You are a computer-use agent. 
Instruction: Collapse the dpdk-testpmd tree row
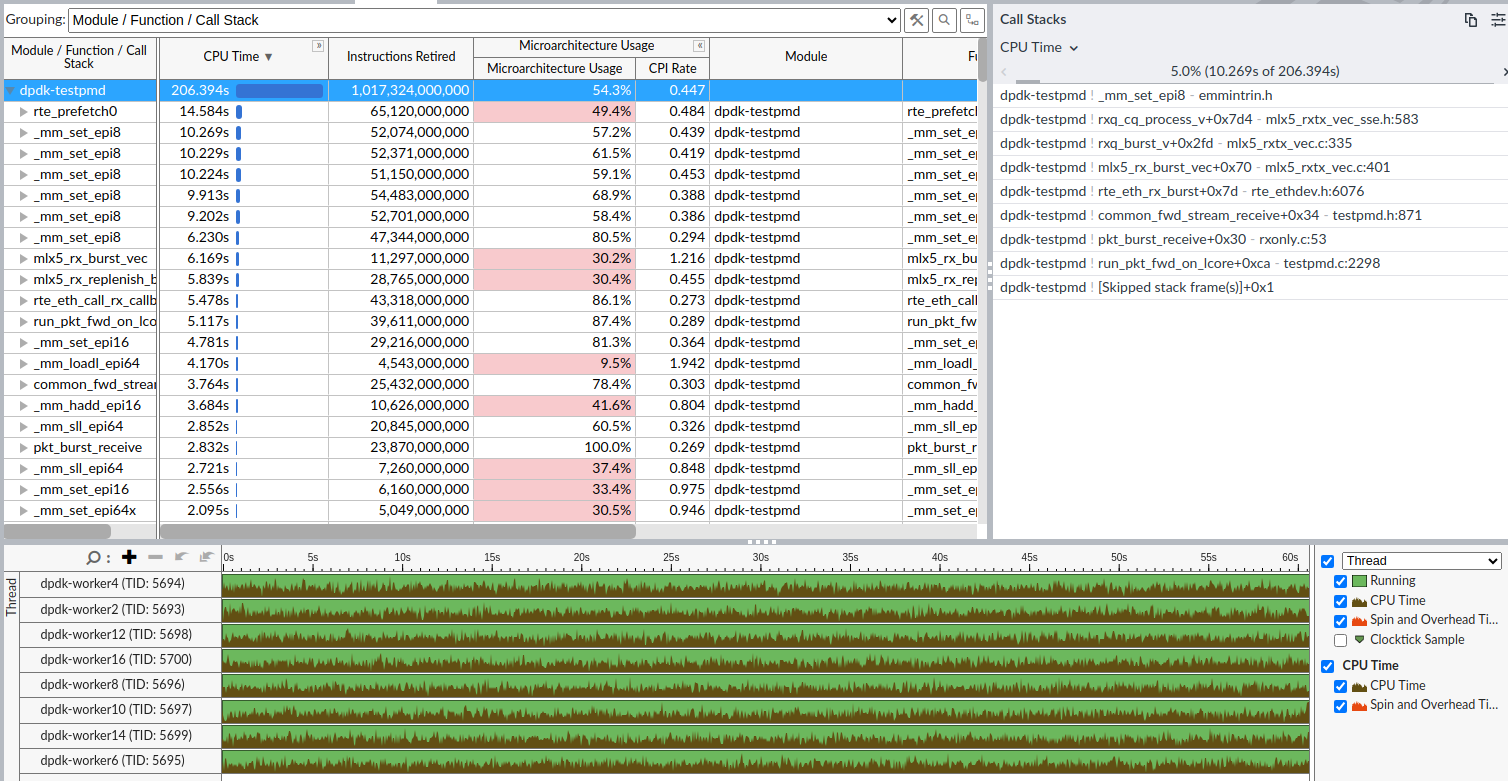11,90
